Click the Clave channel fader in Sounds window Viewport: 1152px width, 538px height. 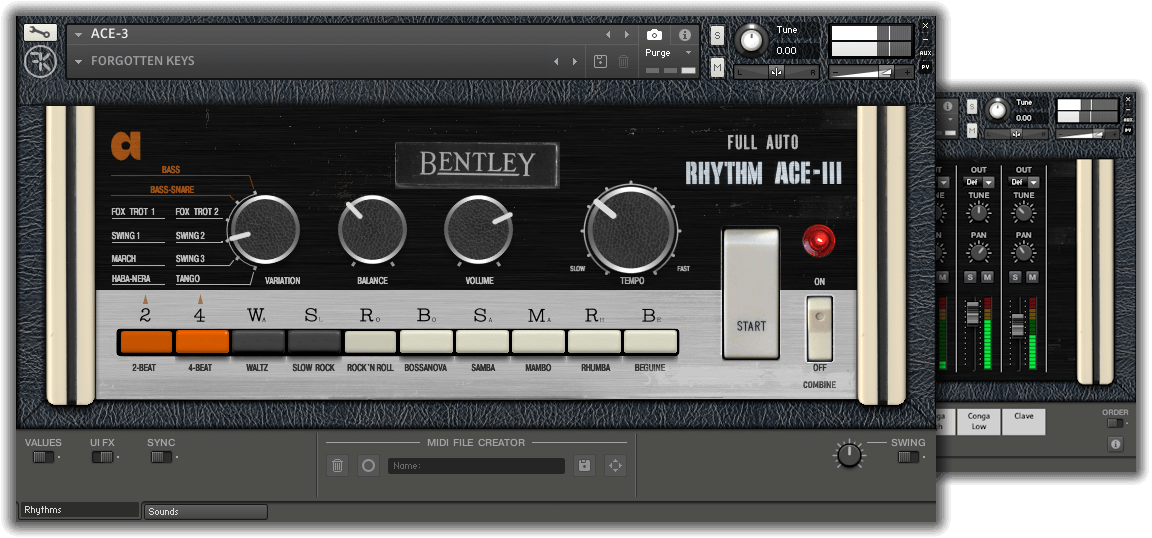click(x=1017, y=325)
